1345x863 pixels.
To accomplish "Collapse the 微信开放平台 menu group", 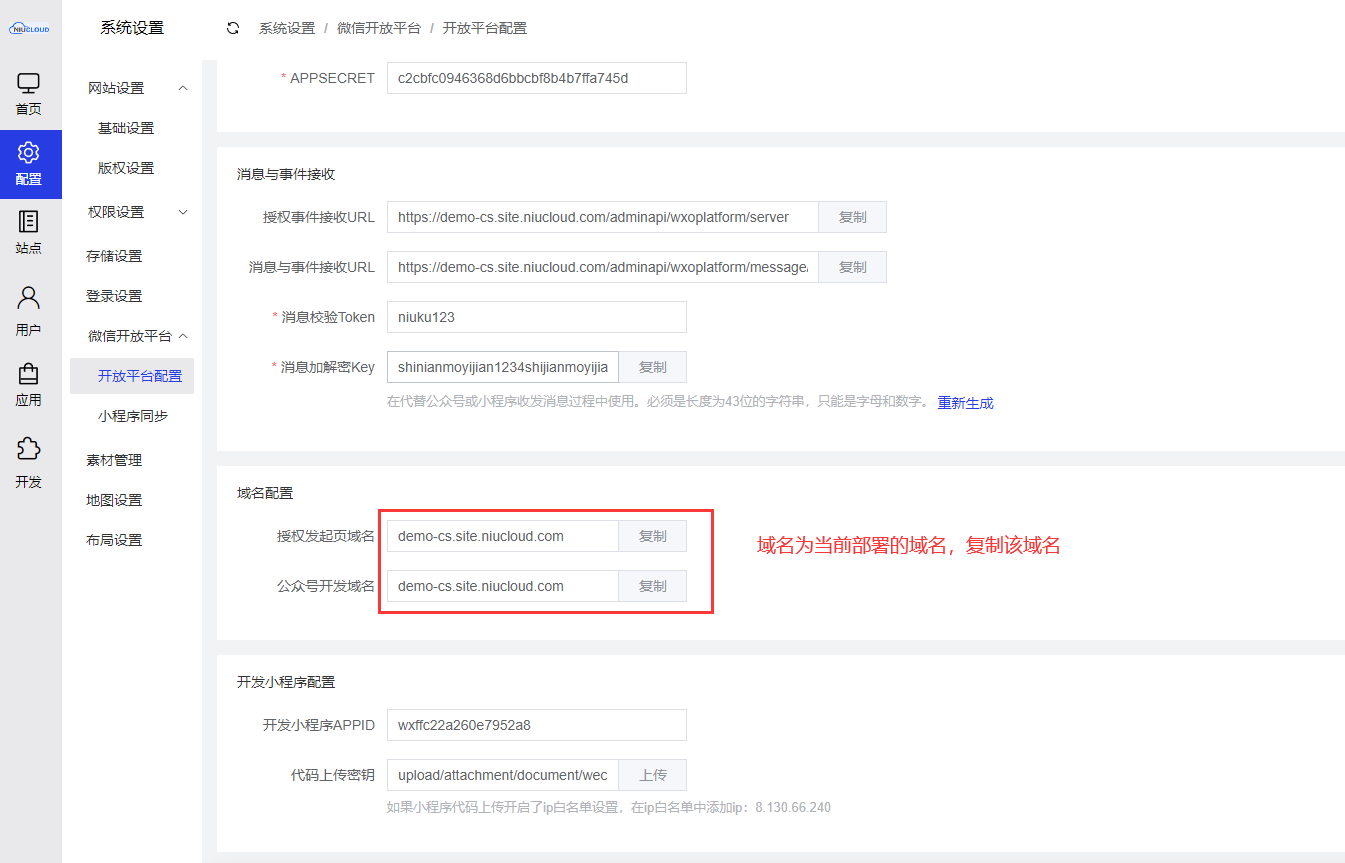I will pyautogui.click(x=138, y=336).
